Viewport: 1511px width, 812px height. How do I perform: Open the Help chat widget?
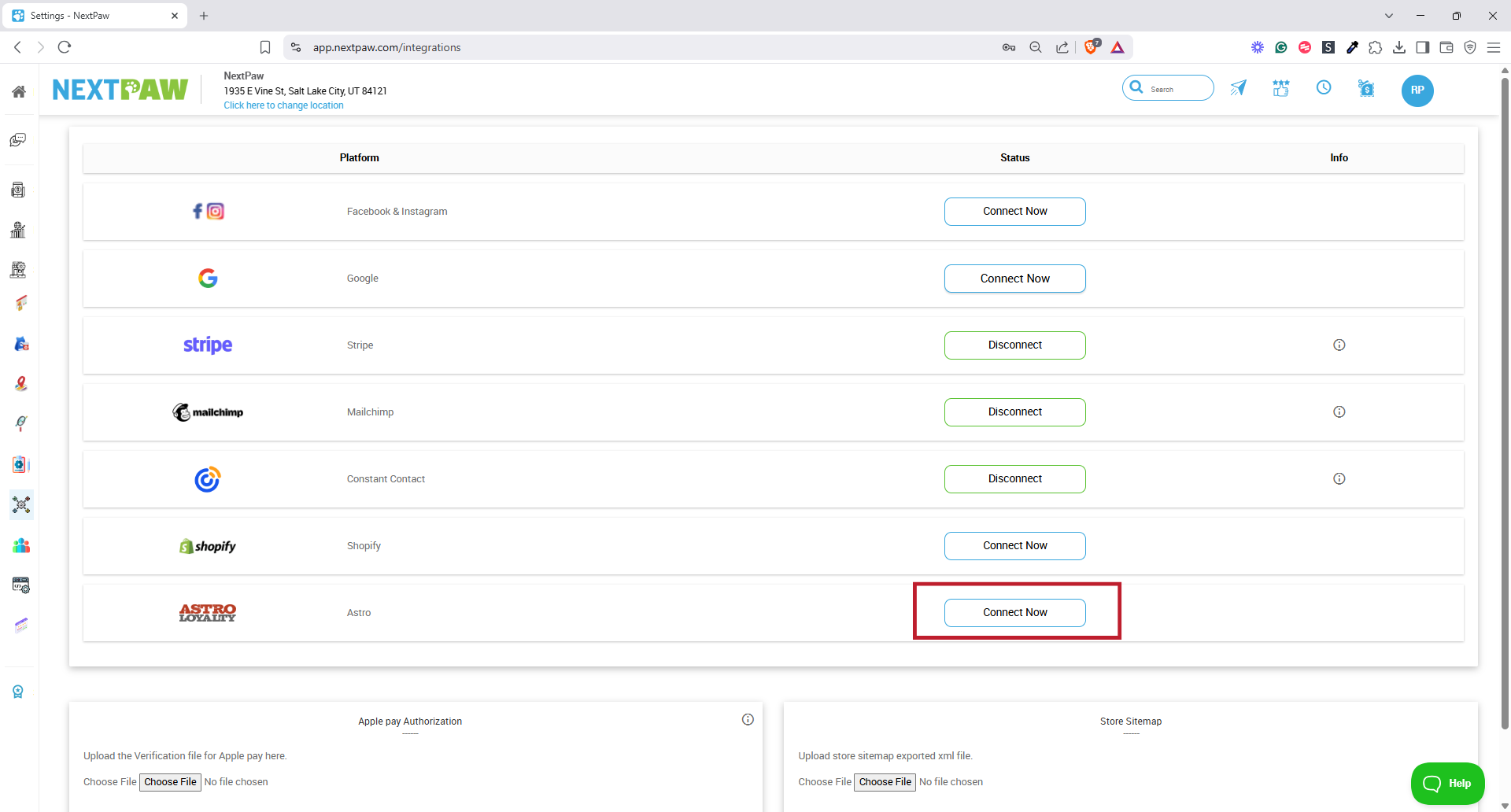coord(1447,783)
